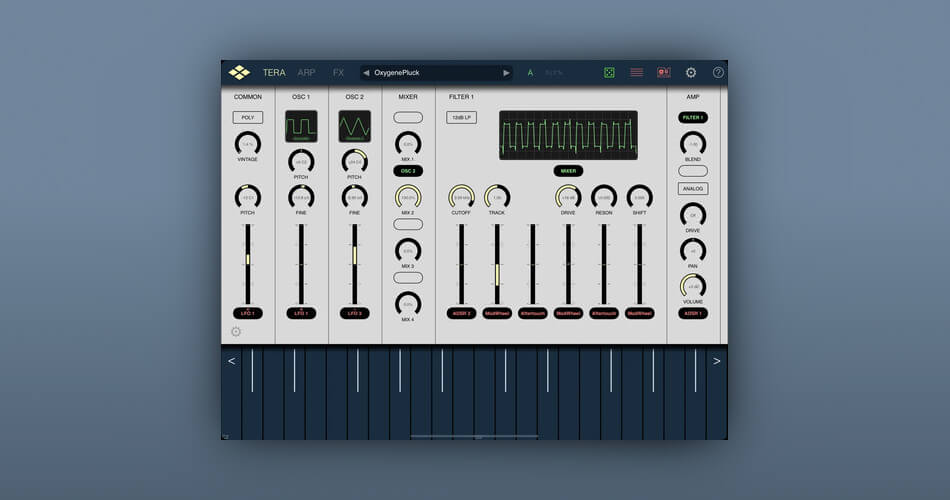Open the POLY voice mode selector

point(248,118)
